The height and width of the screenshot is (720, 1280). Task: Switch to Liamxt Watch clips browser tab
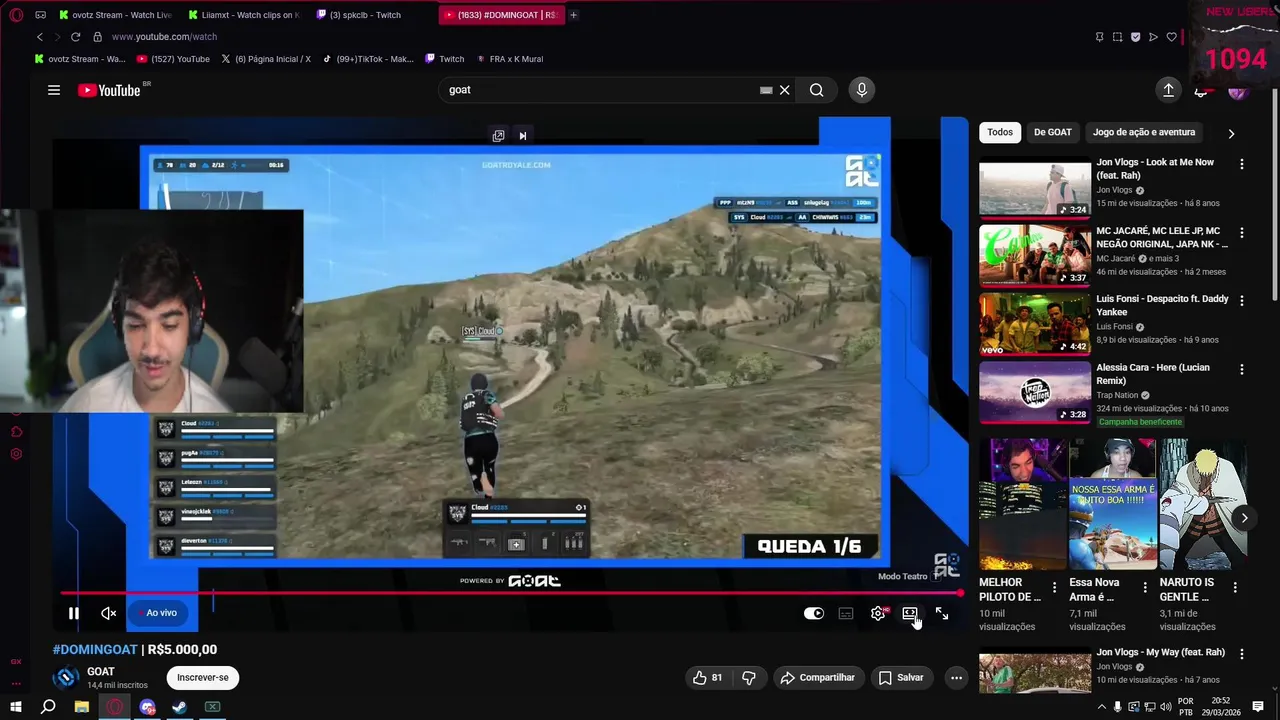coord(243,15)
